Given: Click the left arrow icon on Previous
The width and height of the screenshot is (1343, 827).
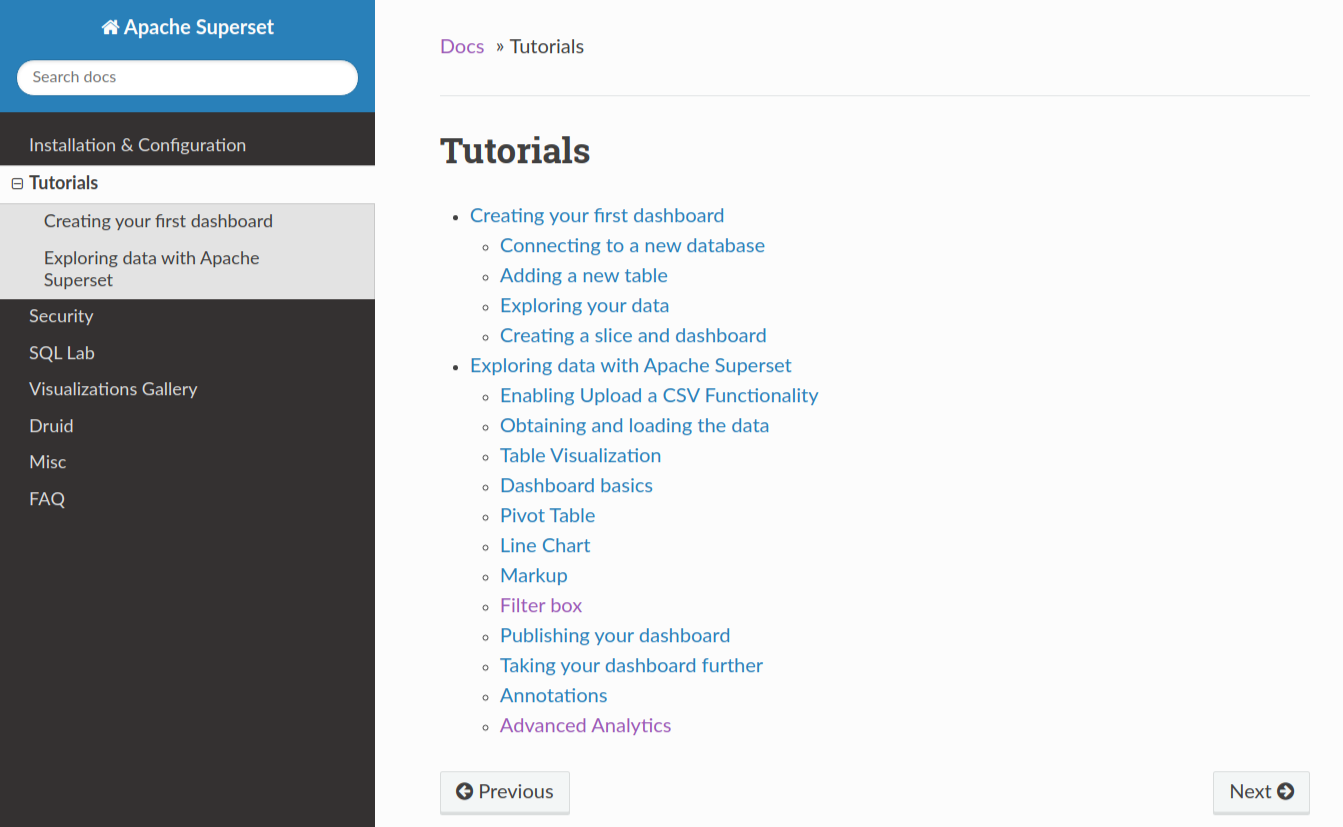Looking at the screenshot, I should pos(464,791).
